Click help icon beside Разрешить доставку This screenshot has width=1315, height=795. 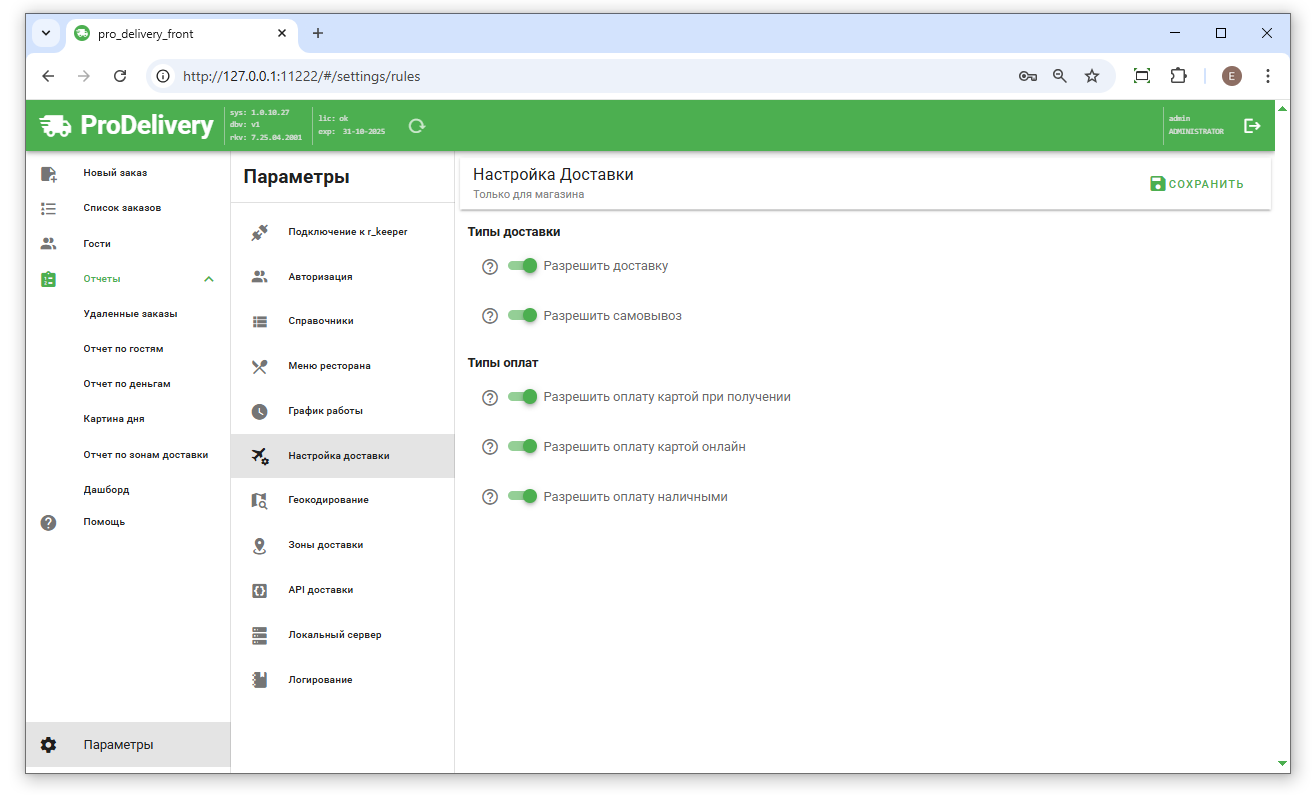pos(490,267)
